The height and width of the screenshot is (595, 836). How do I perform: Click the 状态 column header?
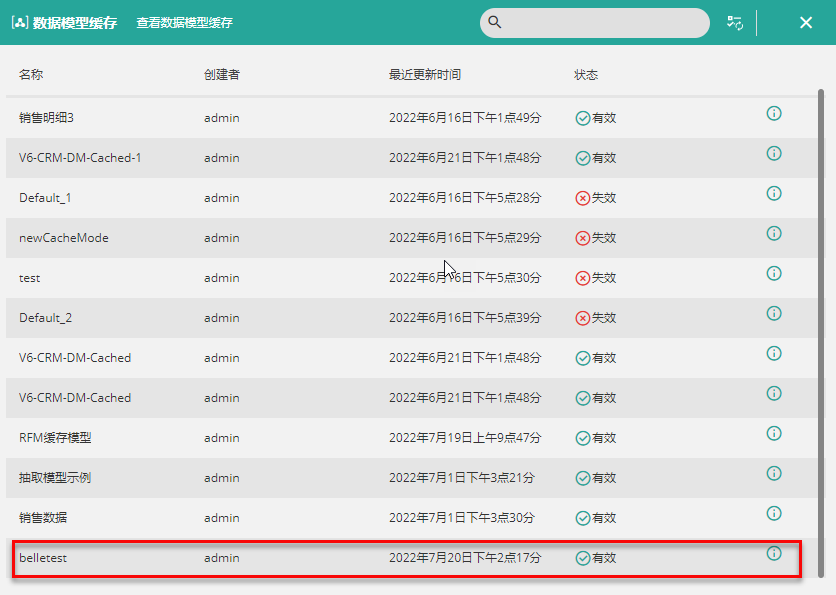(586, 75)
